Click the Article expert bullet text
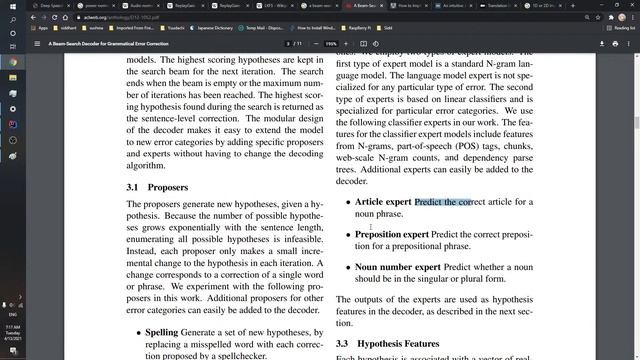Screen dimensions: 640x360 pyautogui.click(x=444, y=207)
